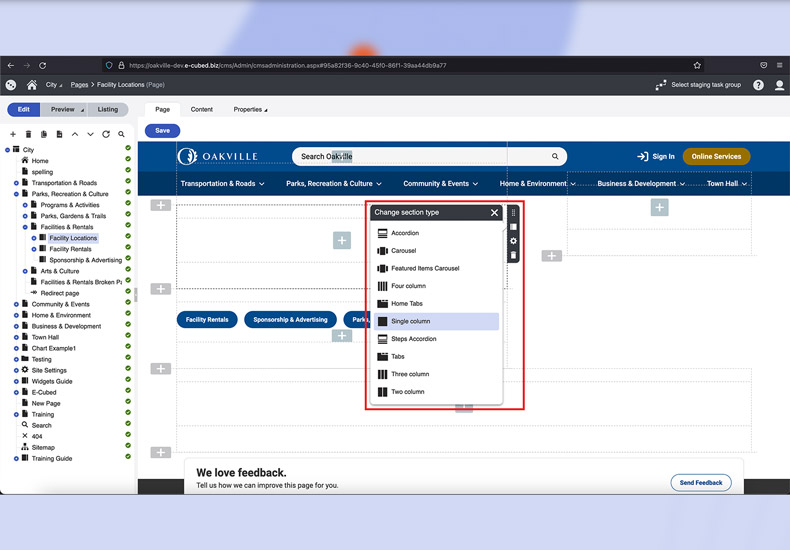Screen dimensions: 790x550
Task: Click the search magnifier in tree toolbar
Action: [121, 134]
